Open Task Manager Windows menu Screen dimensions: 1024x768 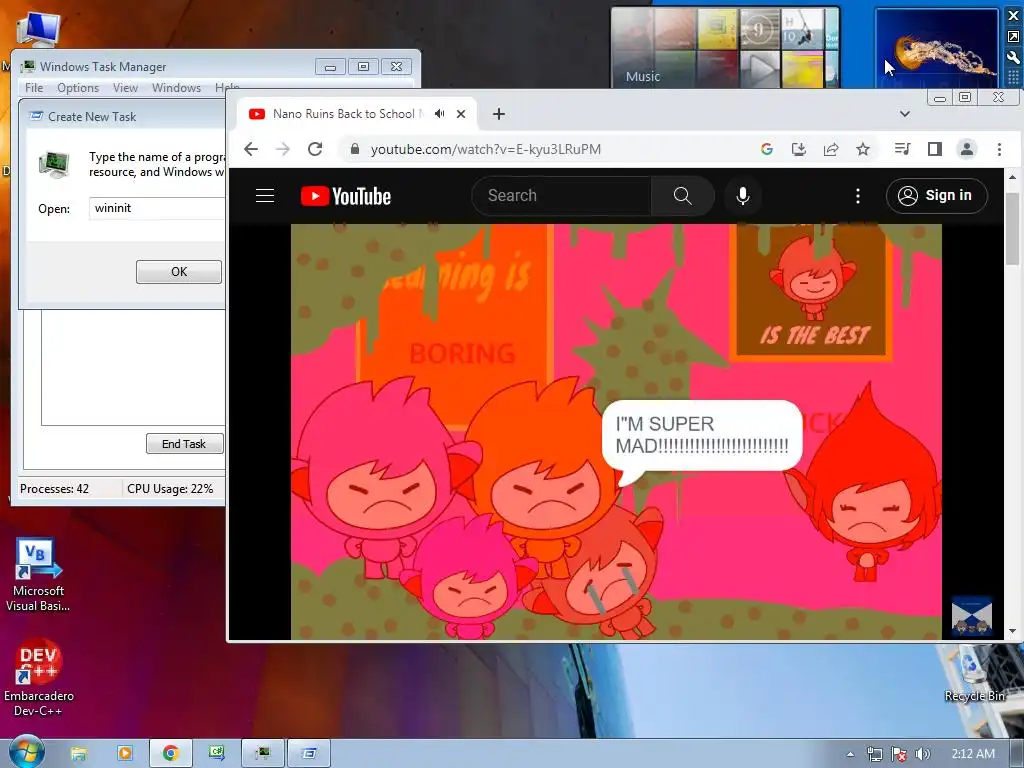[x=176, y=88]
